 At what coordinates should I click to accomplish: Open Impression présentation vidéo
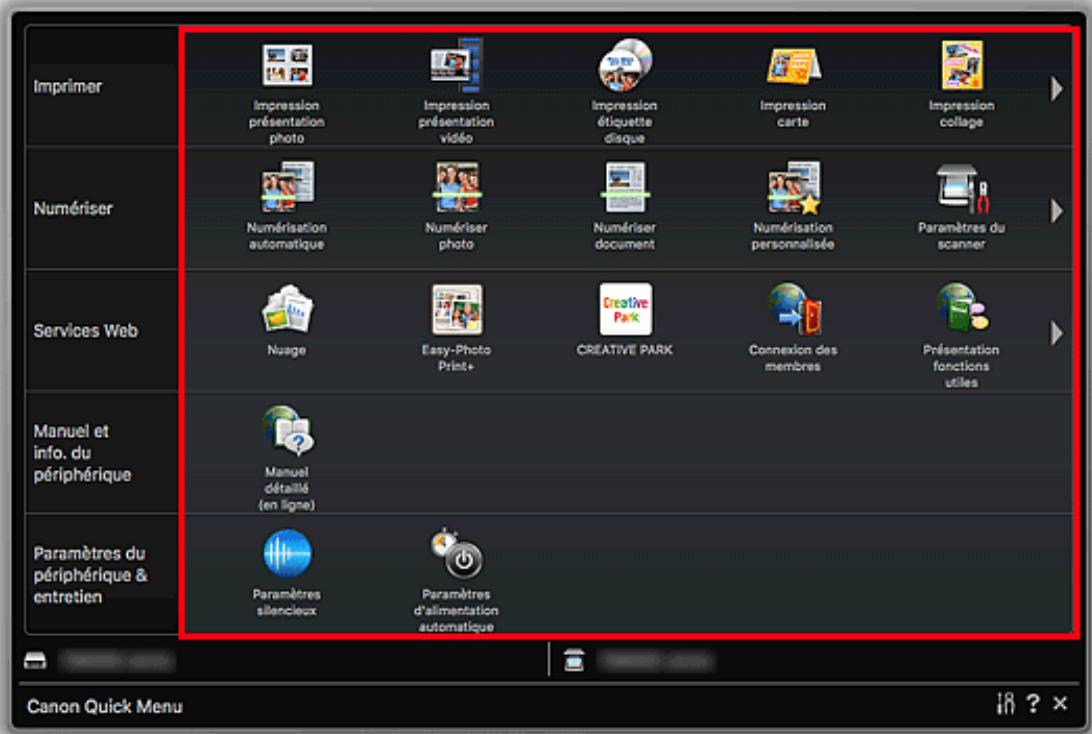pos(456,91)
